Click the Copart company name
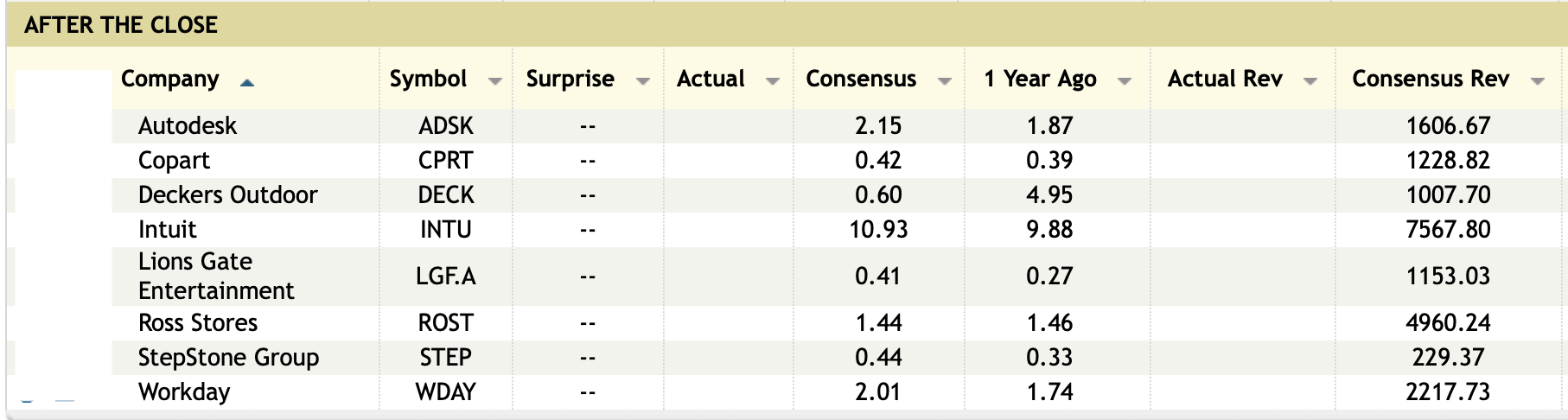1568x420 pixels. point(174,161)
